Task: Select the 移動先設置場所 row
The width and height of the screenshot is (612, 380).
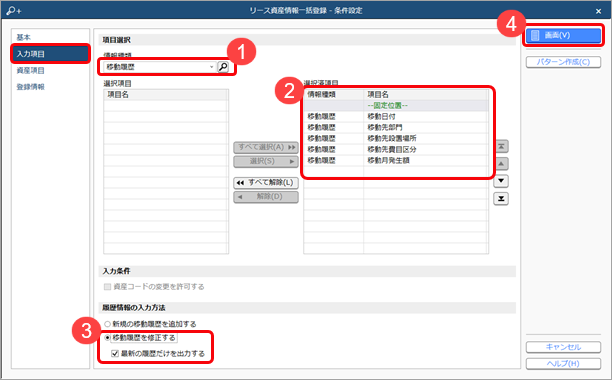Action: pos(395,139)
